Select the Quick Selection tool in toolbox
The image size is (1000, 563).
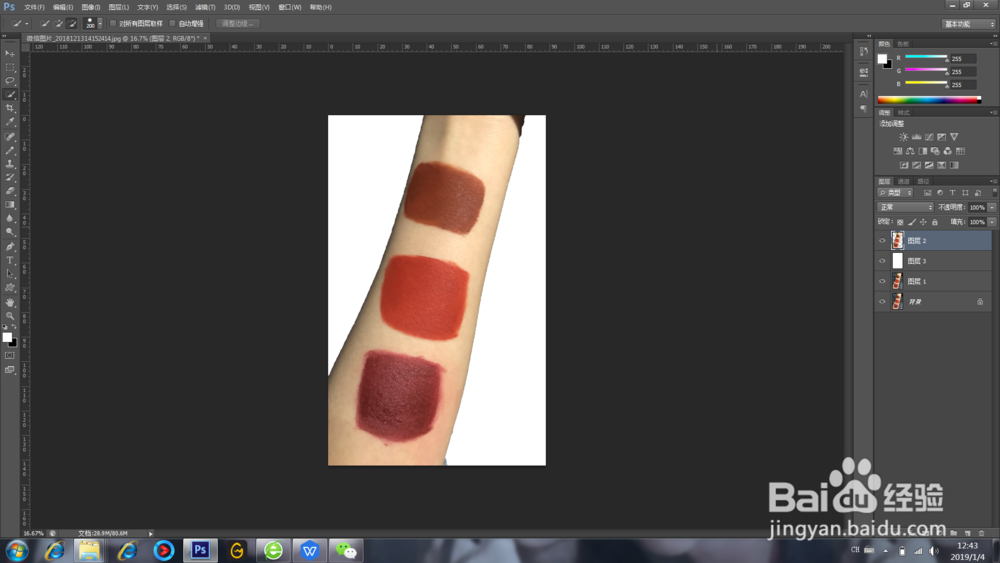tap(10, 94)
